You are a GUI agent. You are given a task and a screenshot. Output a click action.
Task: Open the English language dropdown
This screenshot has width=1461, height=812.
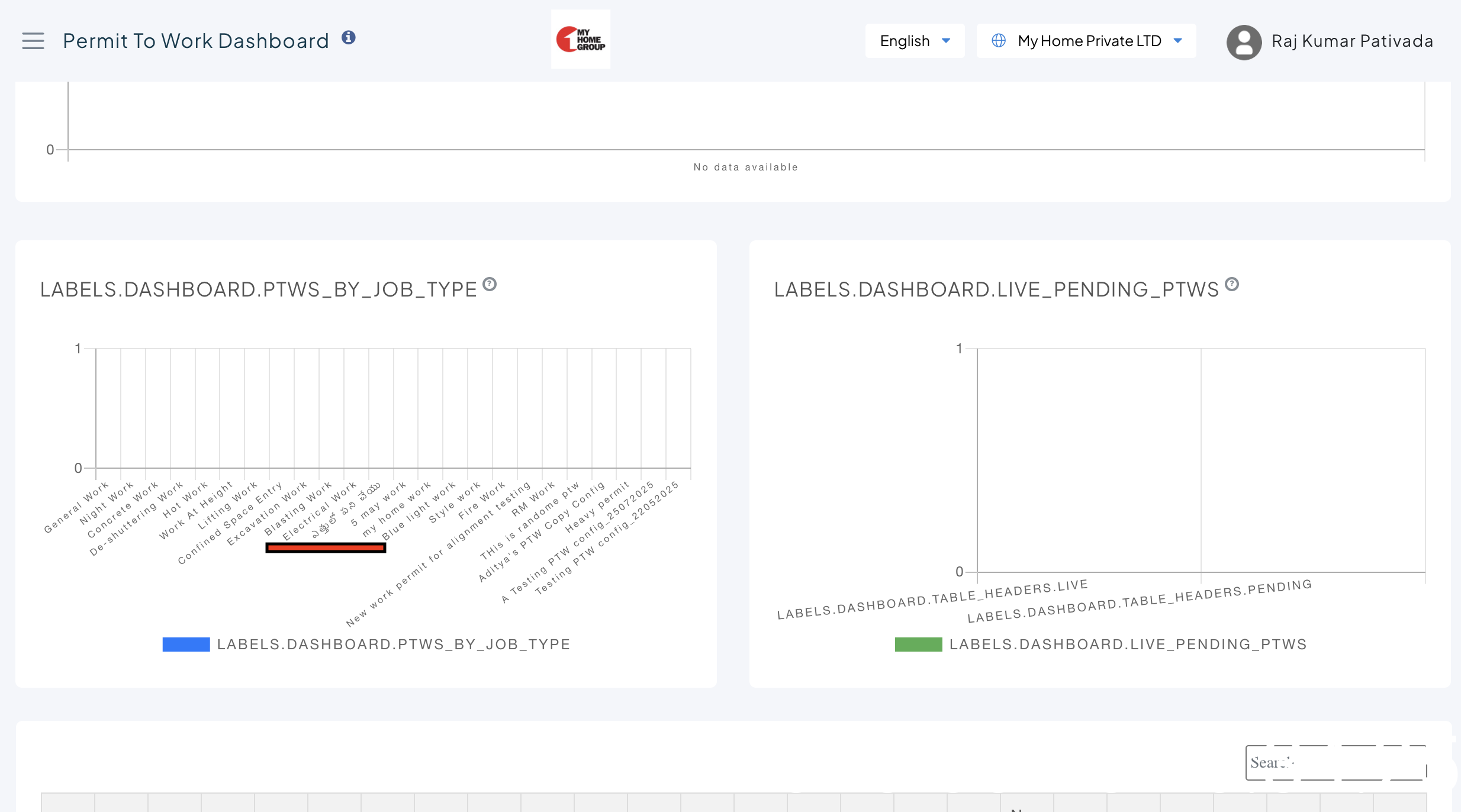click(905, 41)
